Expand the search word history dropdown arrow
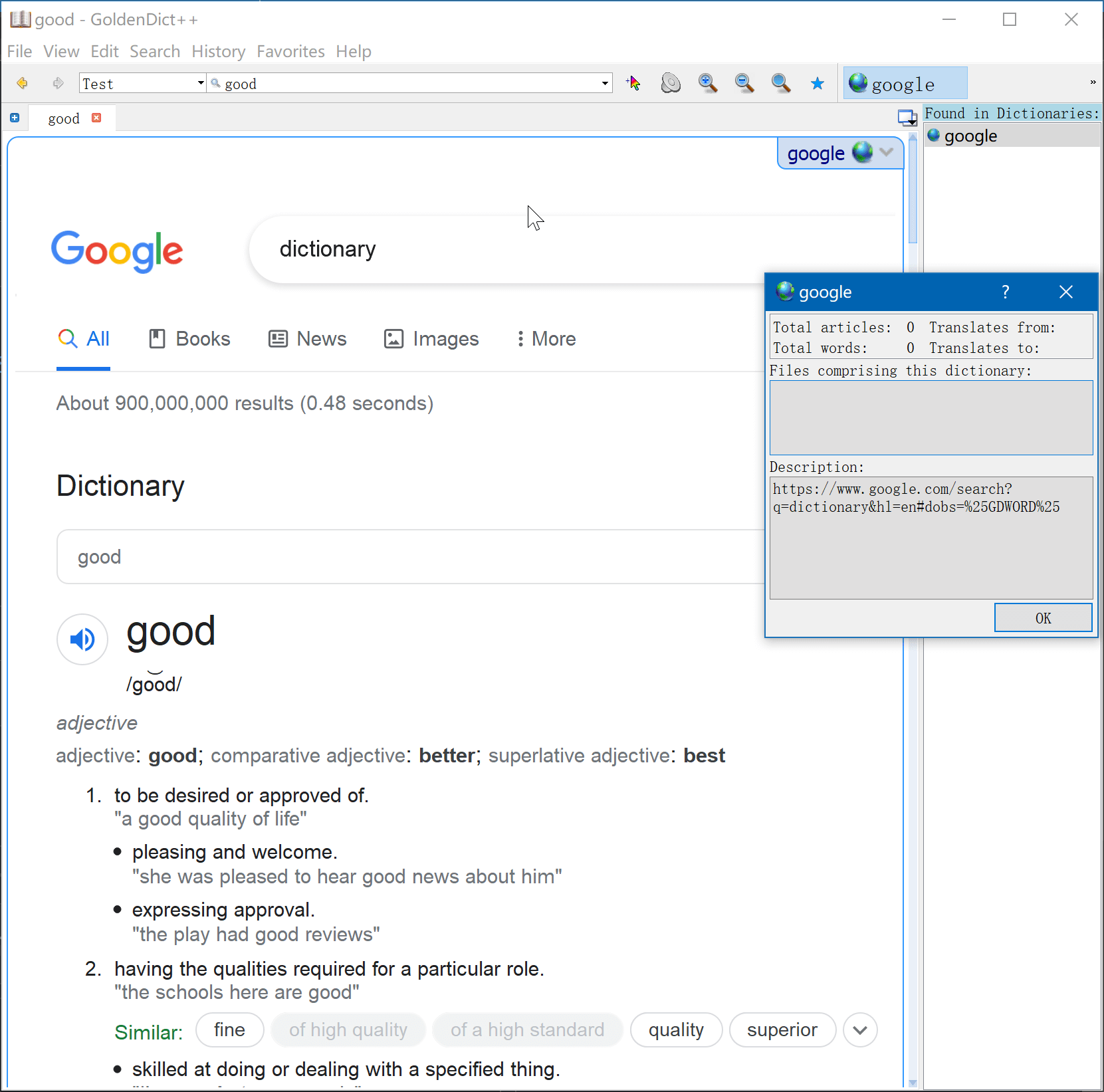This screenshot has width=1104, height=1092. tap(605, 83)
